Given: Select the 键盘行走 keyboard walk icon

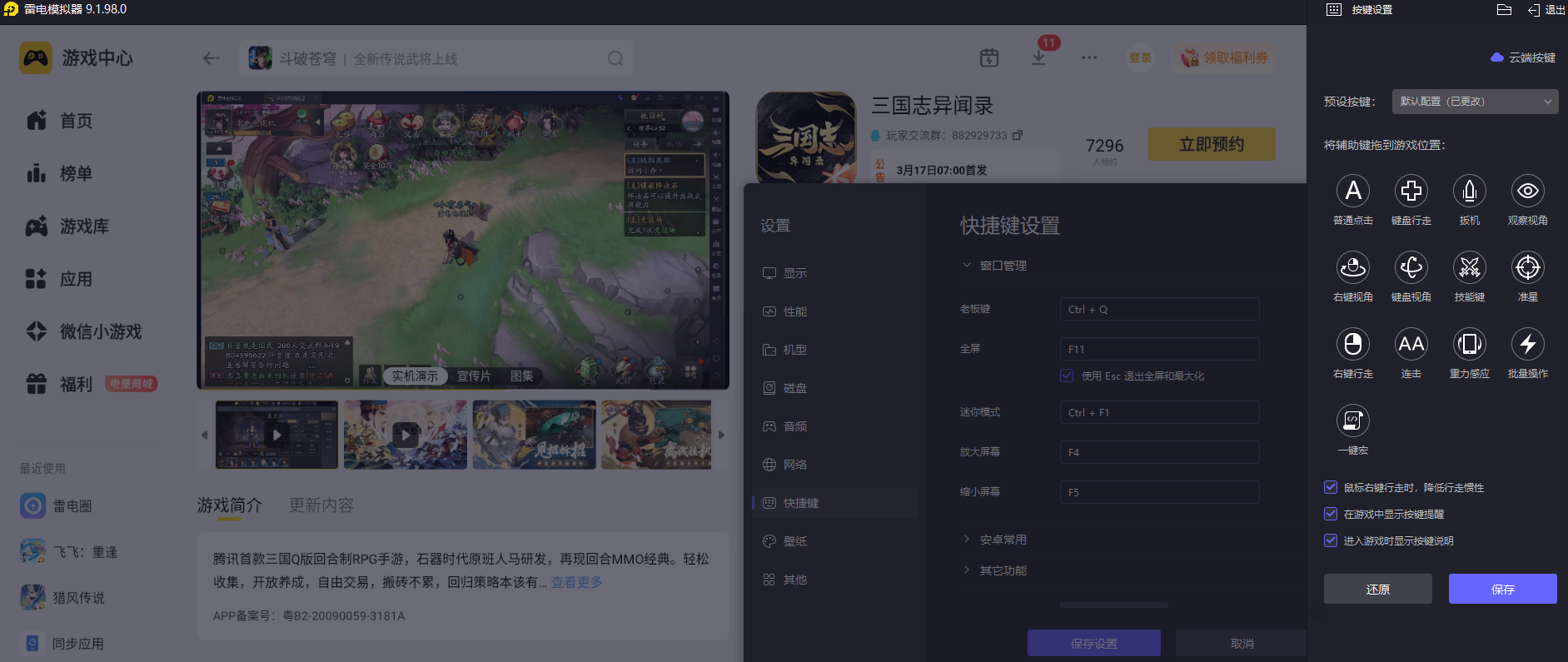Looking at the screenshot, I should [1411, 192].
